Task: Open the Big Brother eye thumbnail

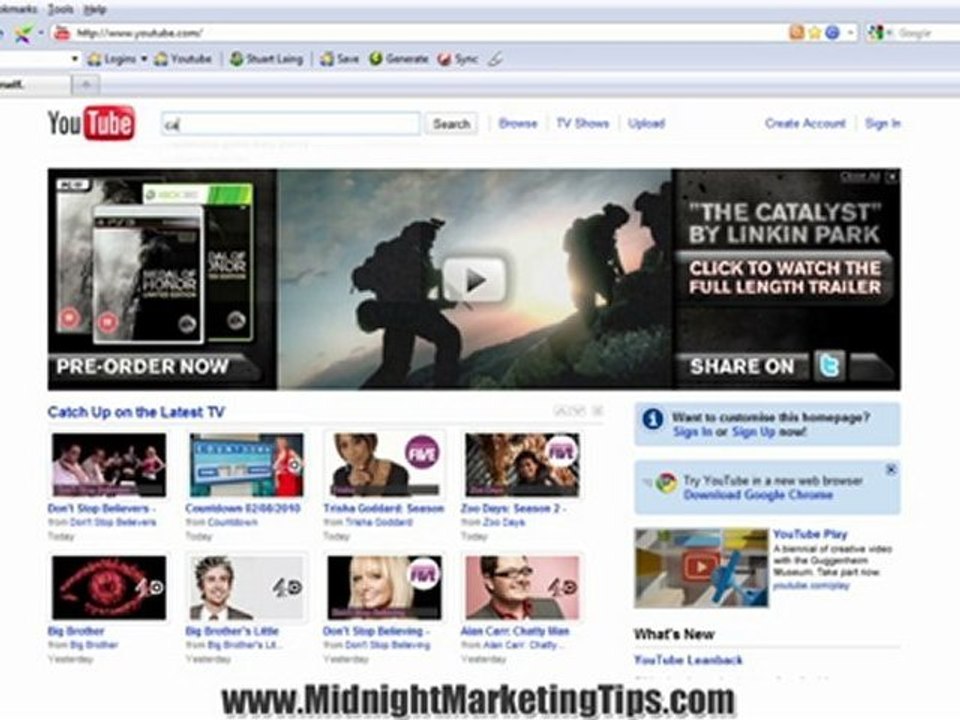Action: pyautogui.click(x=109, y=588)
